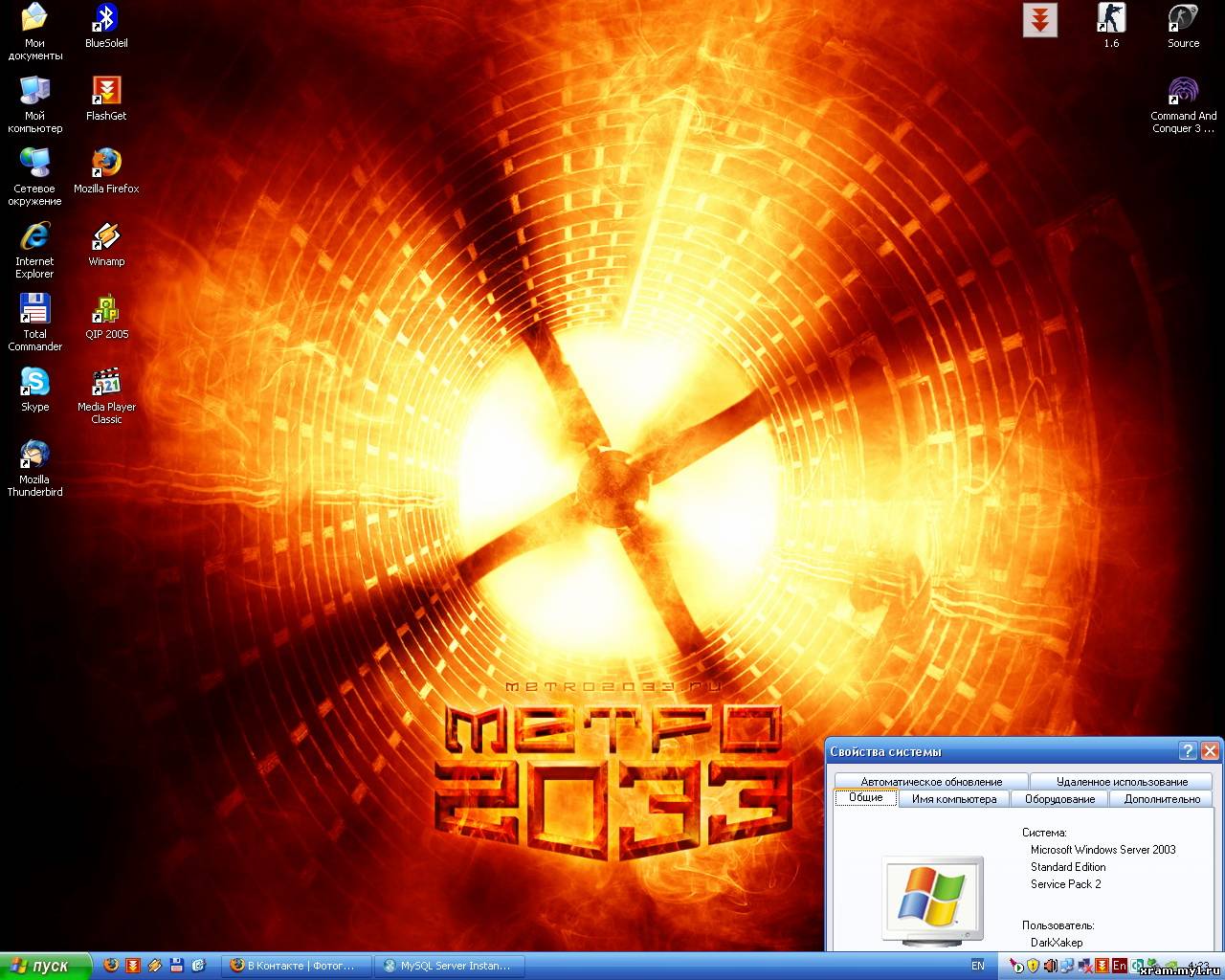Click the volume speaker tray icon

coord(1050,966)
